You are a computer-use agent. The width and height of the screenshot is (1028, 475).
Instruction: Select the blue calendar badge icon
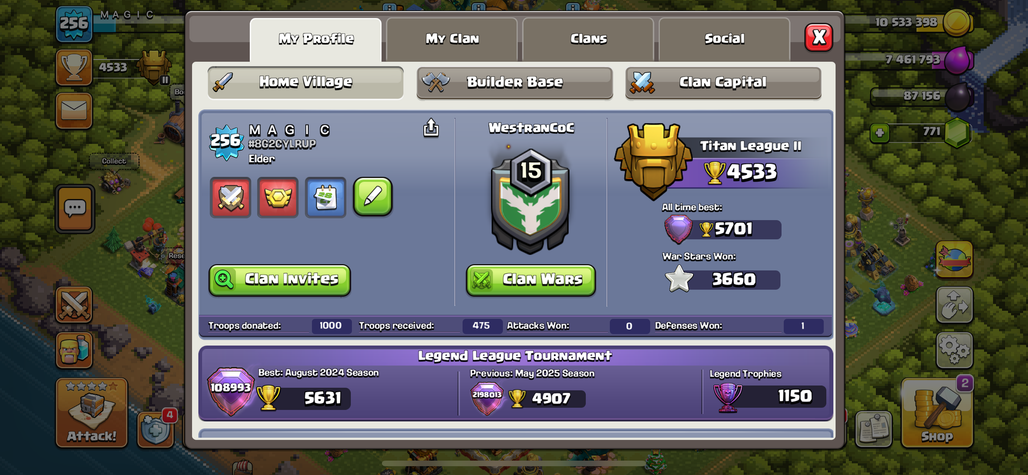coord(325,197)
